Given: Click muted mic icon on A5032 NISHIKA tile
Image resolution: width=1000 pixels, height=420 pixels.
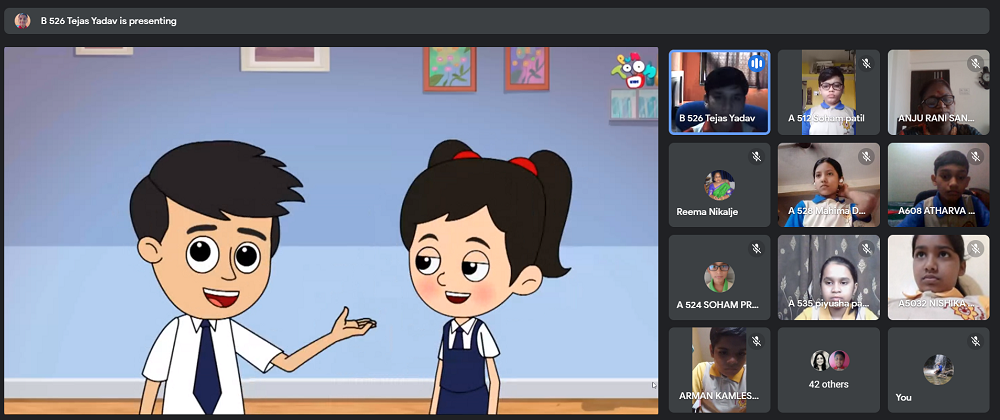Looking at the screenshot, I should click(x=975, y=249).
